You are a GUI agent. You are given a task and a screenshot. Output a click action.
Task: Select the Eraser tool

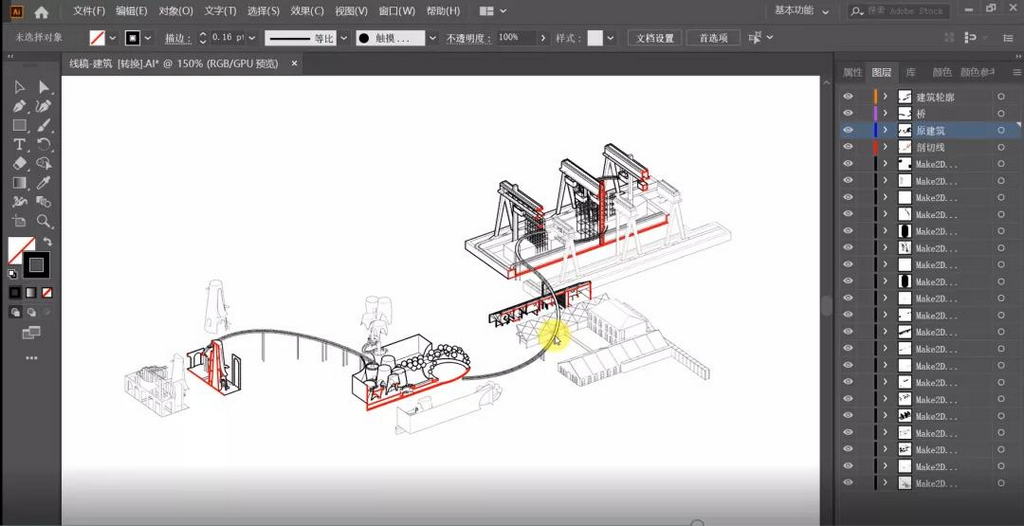(x=19, y=164)
